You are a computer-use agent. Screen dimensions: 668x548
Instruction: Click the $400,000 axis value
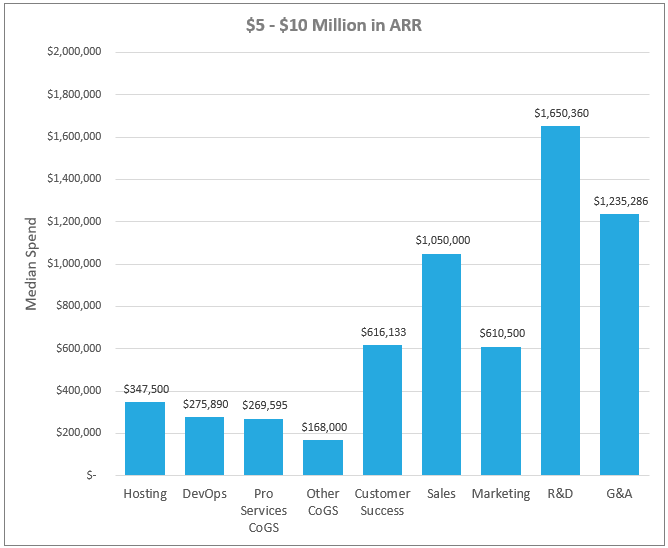[x=79, y=390]
